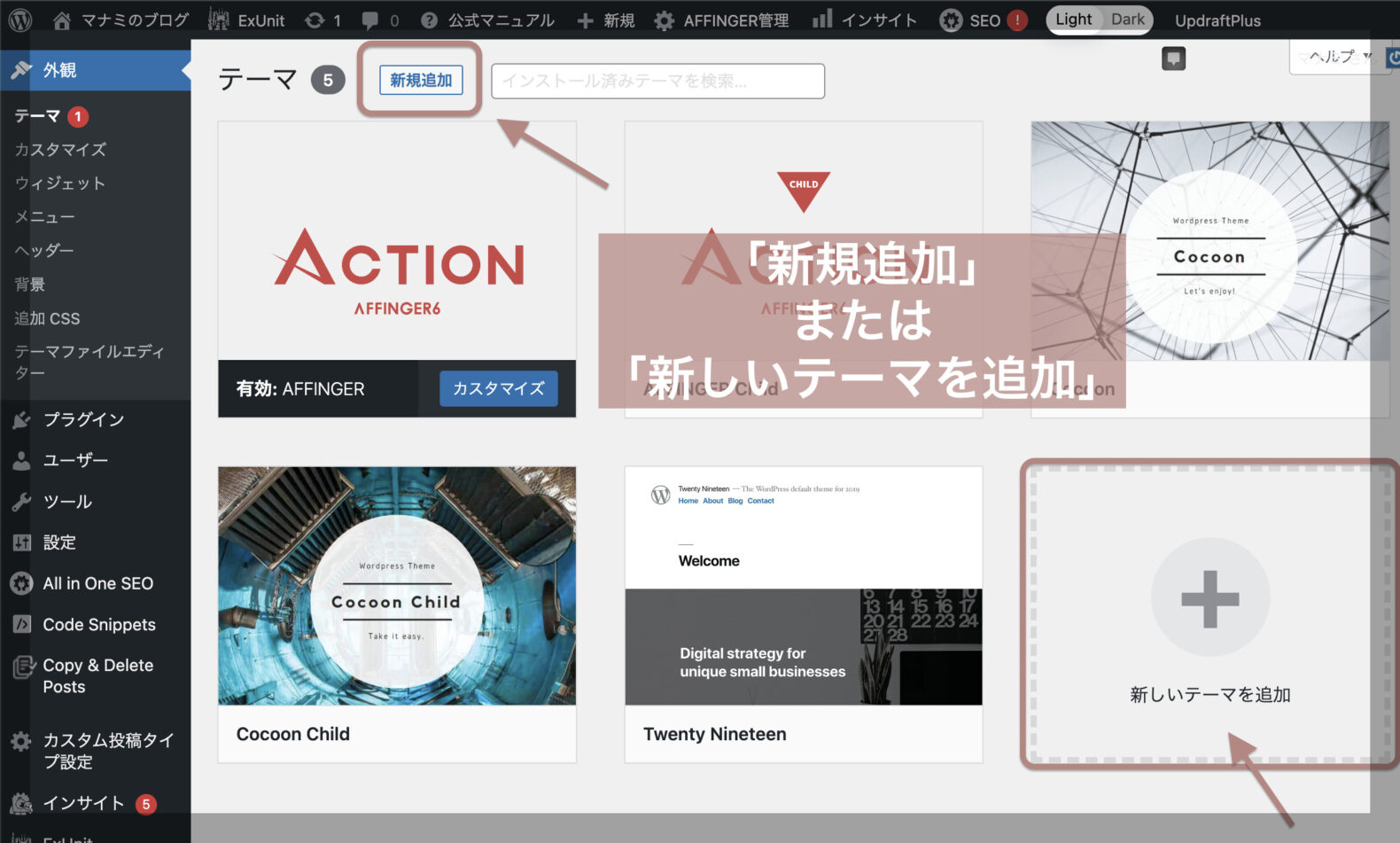The width and height of the screenshot is (1400, 843).
Task: Click the 新規追加 button
Action: pos(421,80)
